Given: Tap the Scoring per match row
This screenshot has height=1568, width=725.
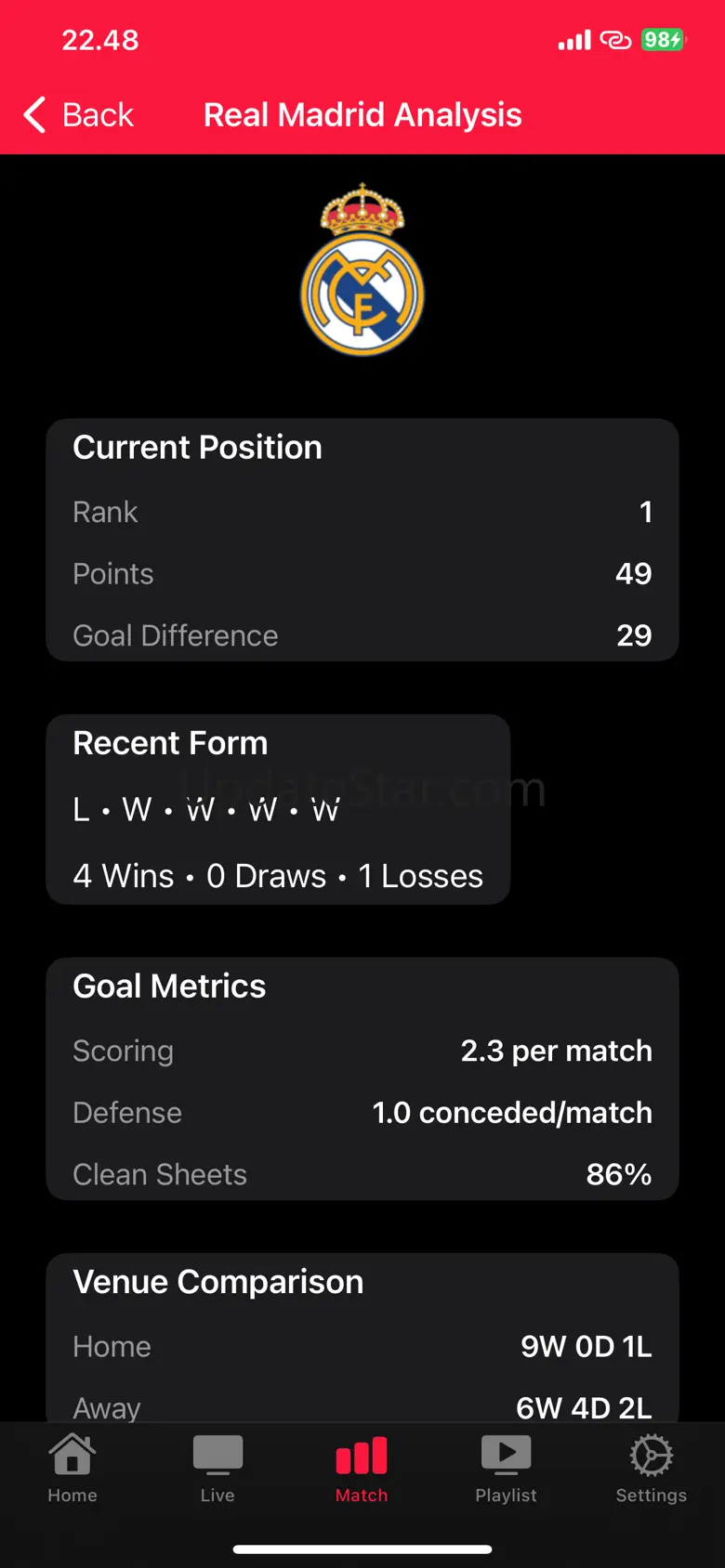Looking at the screenshot, I should click(362, 1051).
